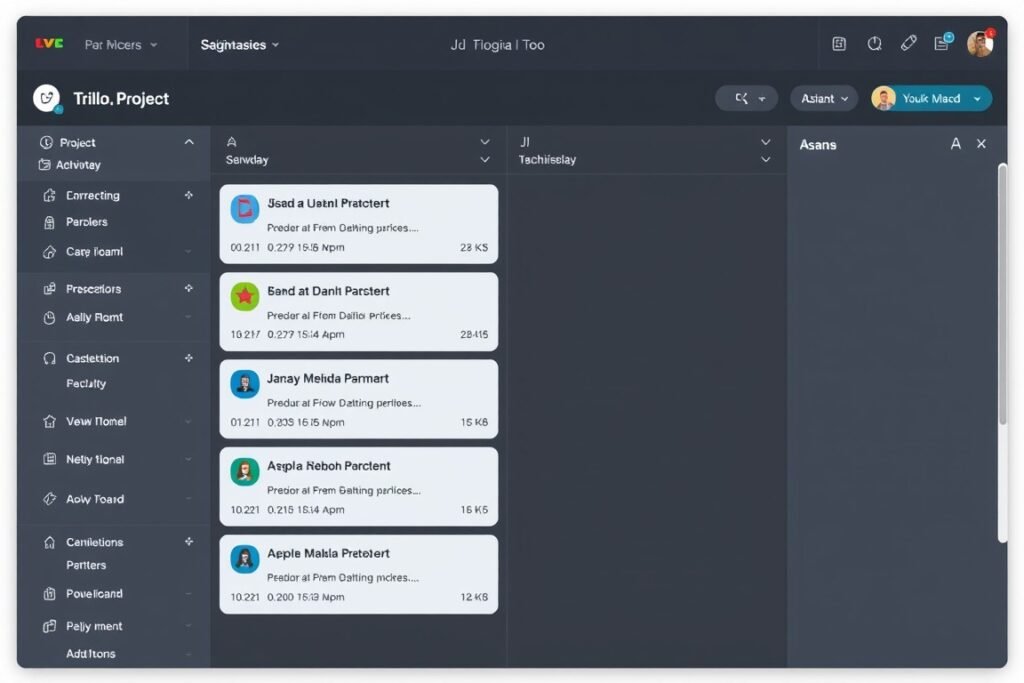Click the blue icon on Ssad a Uatnl card

[245, 209]
